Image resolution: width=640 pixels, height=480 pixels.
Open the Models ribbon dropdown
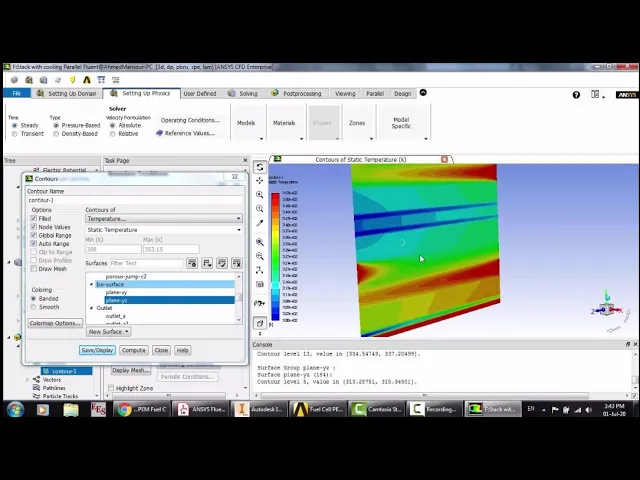[249, 123]
